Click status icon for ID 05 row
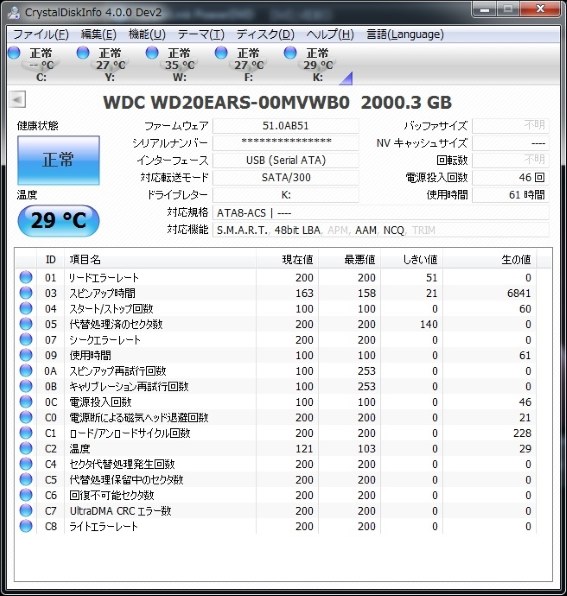This screenshot has height=596, width=567. [26, 324]
